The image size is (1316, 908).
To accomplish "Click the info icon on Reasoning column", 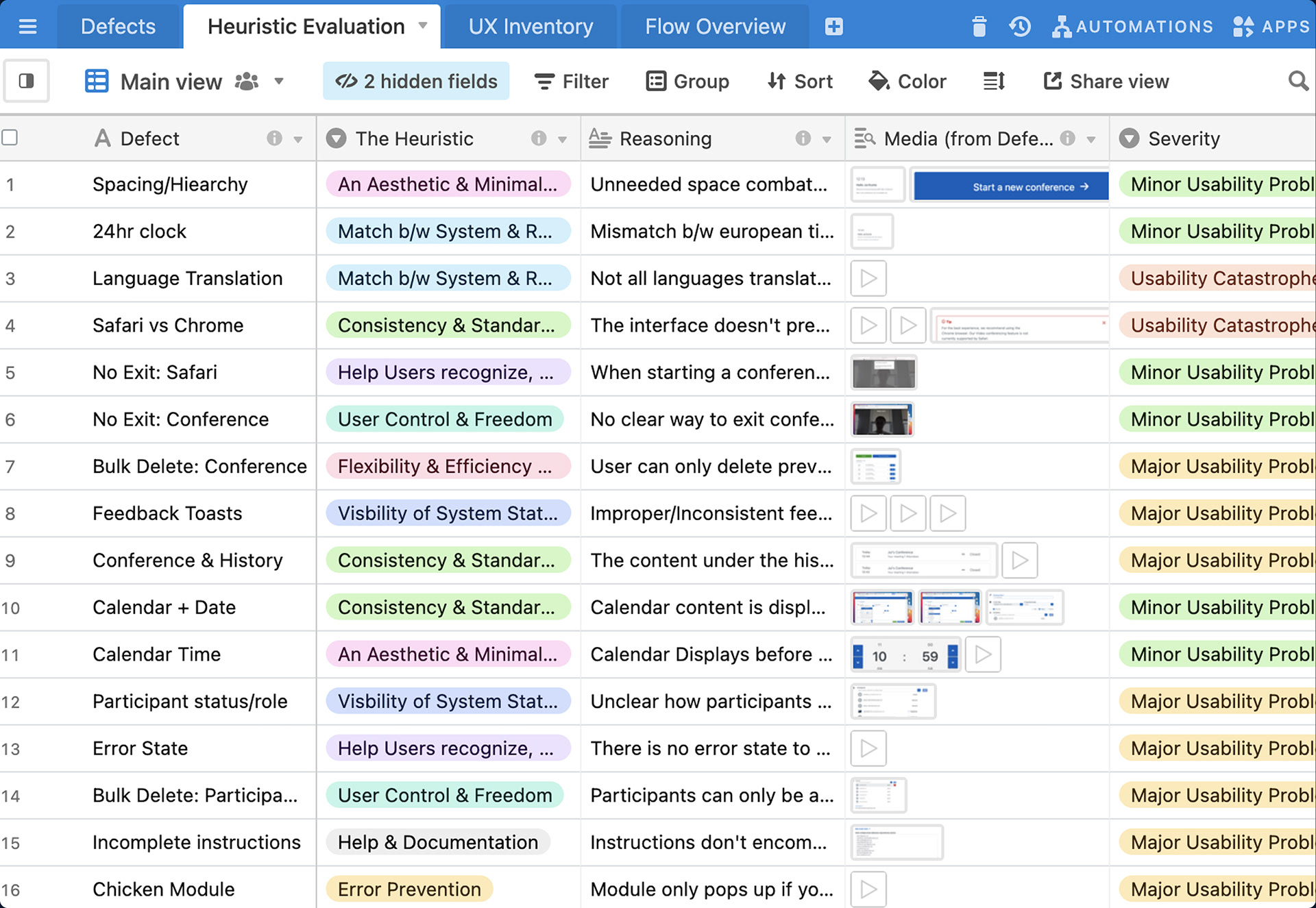I will point(803,138).
